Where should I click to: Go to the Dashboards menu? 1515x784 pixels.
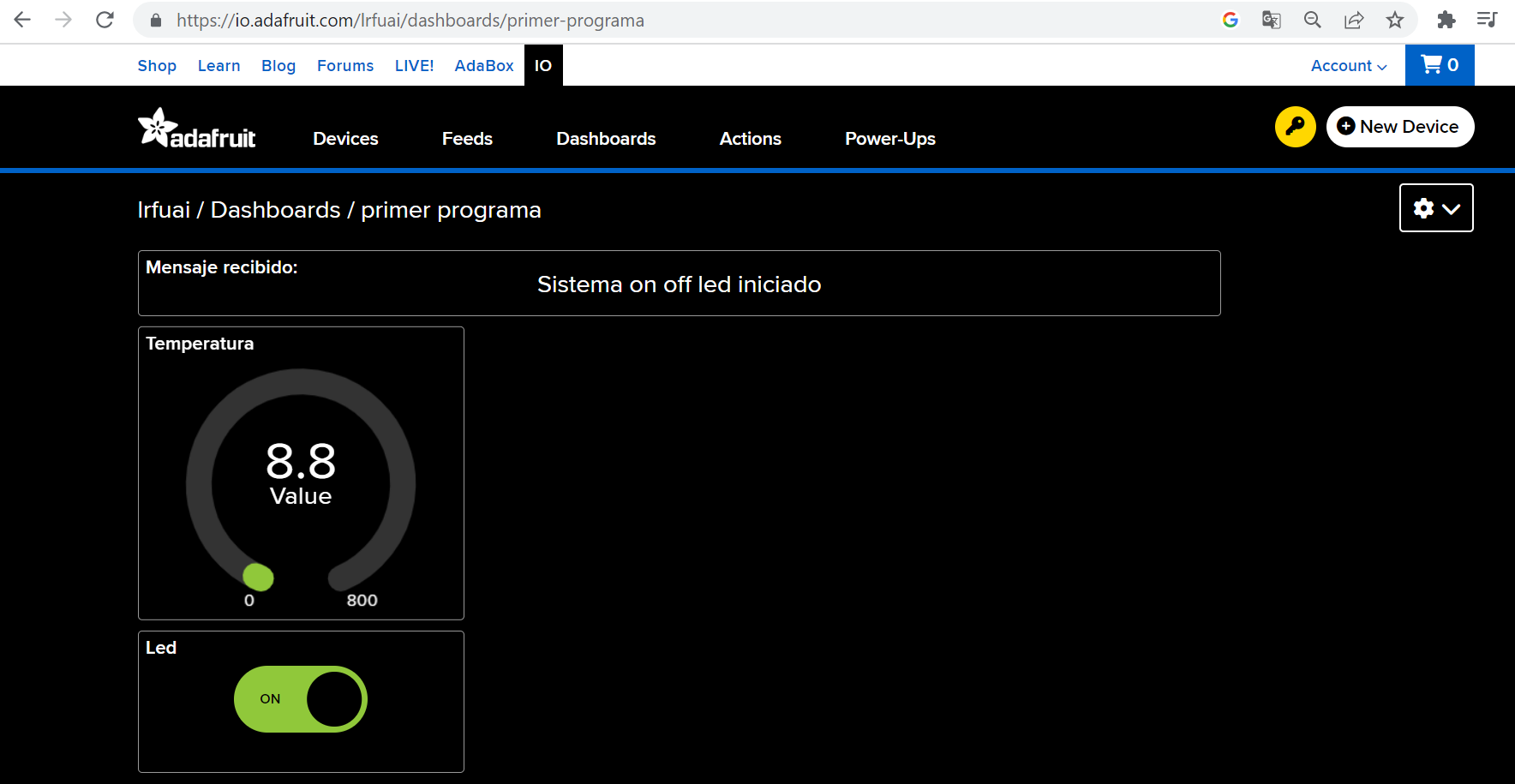click(606, 139)
